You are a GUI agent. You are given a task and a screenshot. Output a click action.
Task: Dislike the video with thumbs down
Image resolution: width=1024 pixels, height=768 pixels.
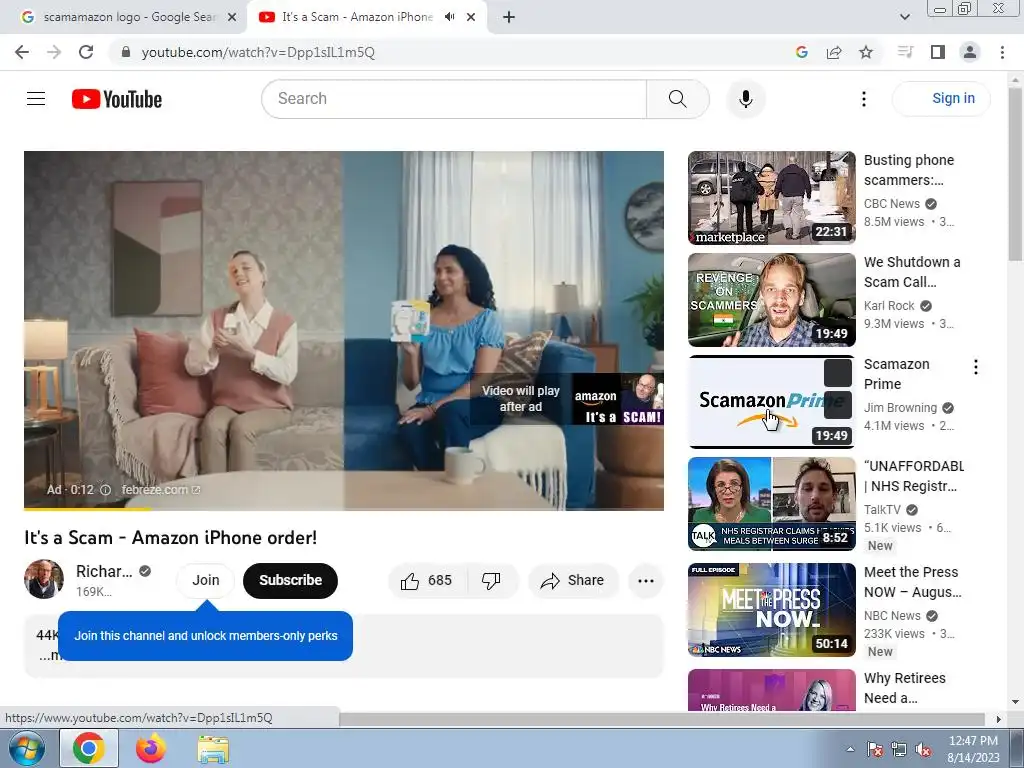click(x=492, y=581)
